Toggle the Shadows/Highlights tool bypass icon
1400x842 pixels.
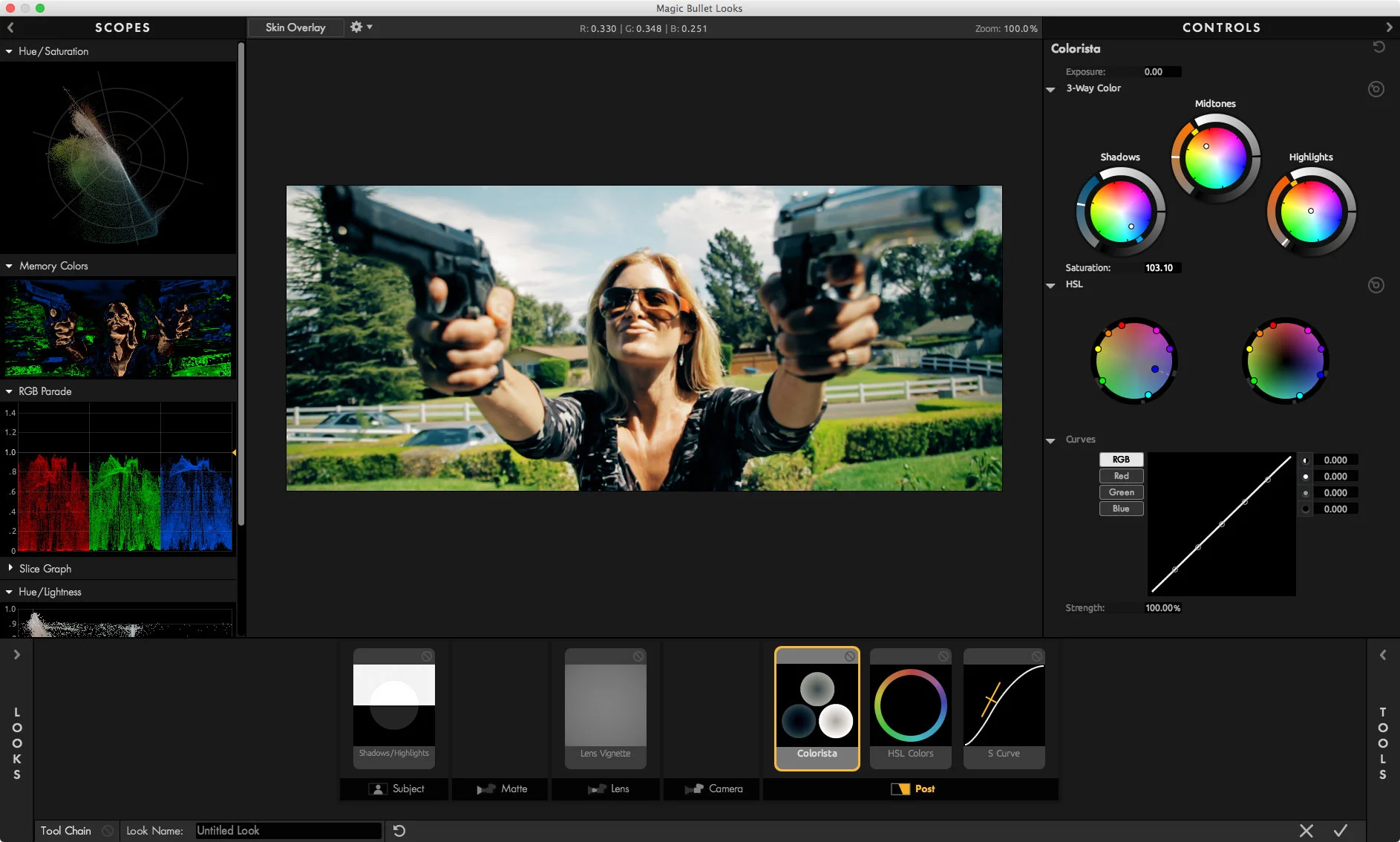click(427, 656)
